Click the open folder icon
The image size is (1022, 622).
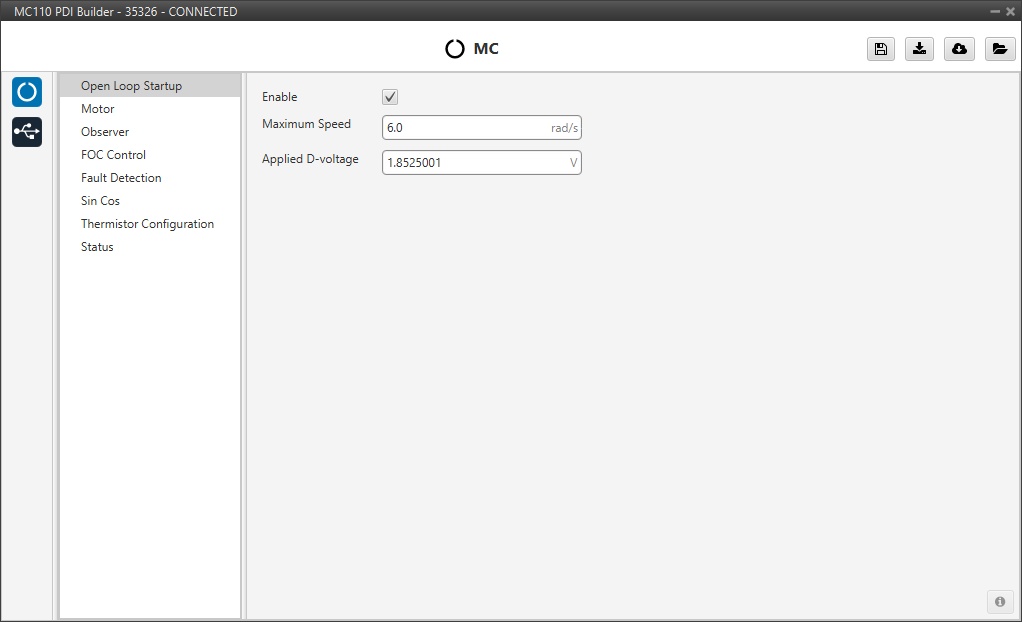click(x=999, y=49)
